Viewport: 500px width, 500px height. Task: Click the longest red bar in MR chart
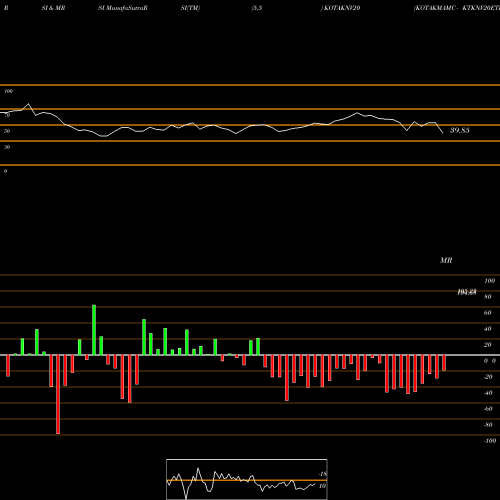pos(58,394)
